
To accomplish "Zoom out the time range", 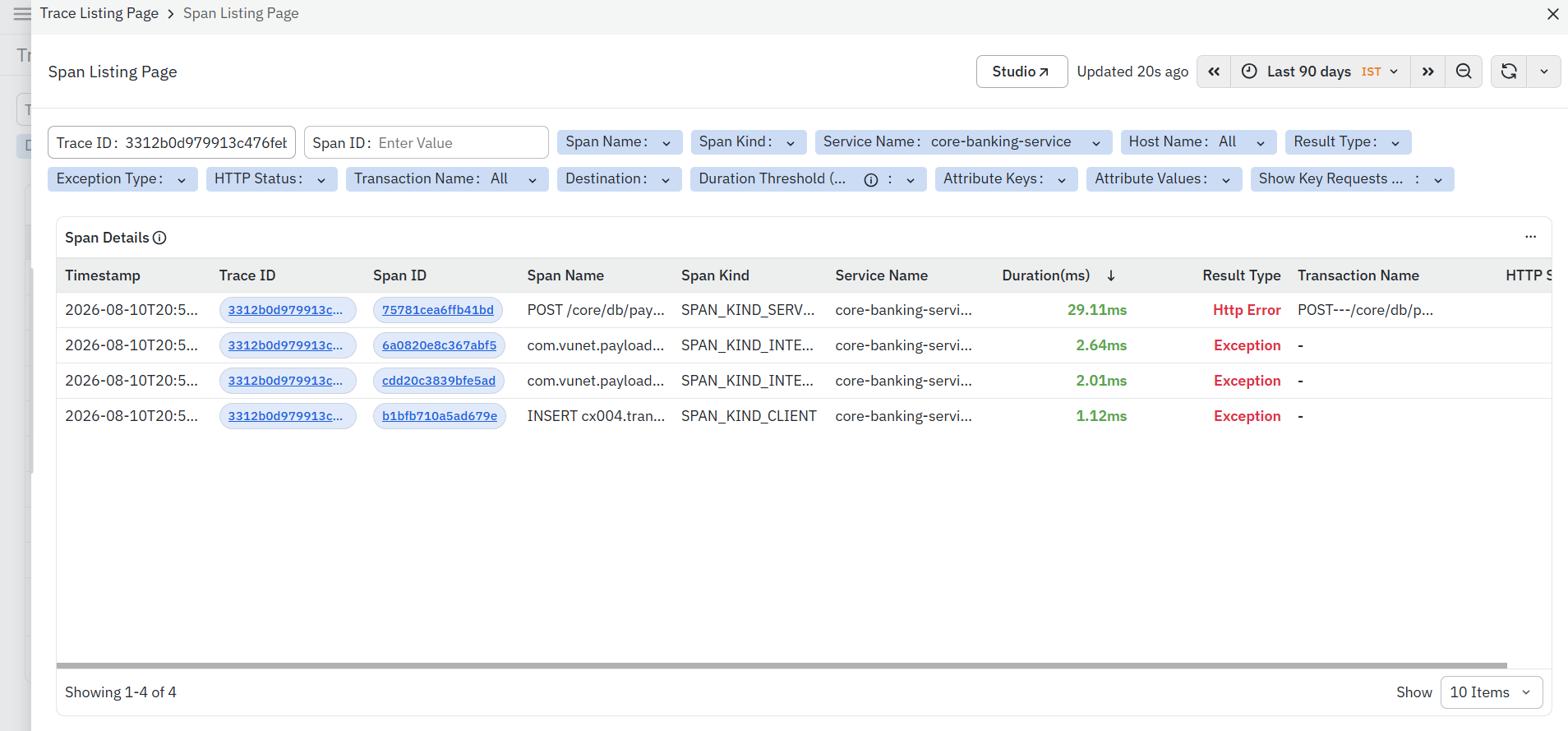I will click(1464, 72).
